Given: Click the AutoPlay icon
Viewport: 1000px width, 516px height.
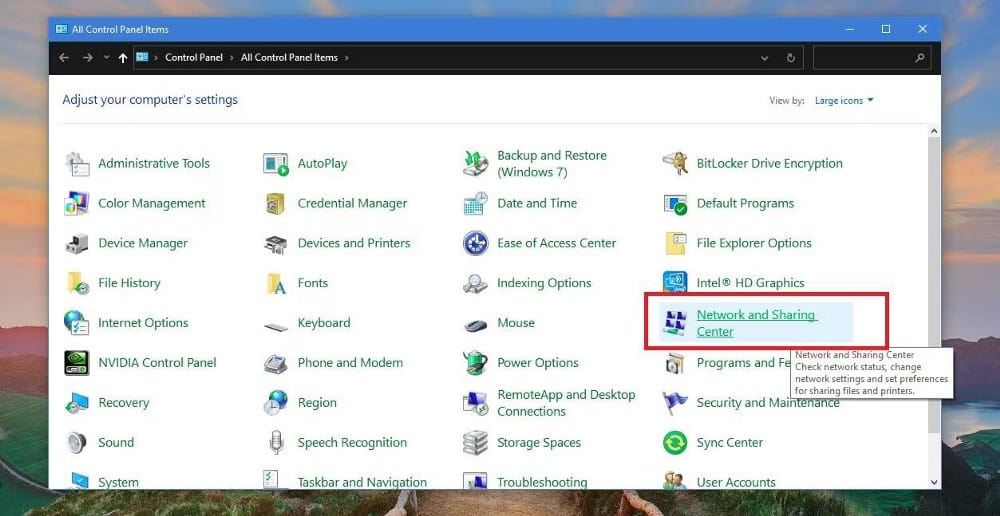Looking at the screenshot, I should tap(276, 164).
